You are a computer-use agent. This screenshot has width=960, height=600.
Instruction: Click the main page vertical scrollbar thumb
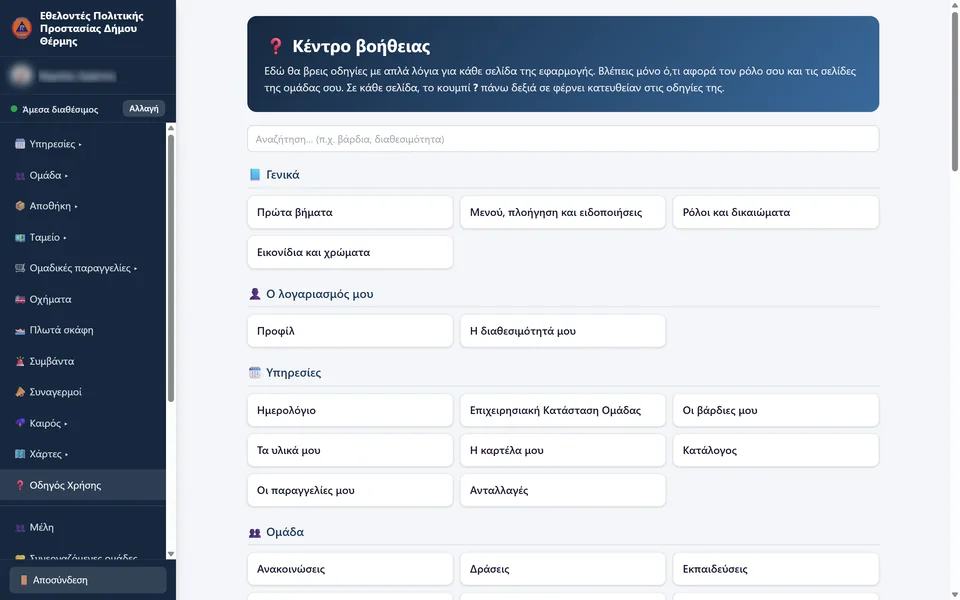(x=954, y=91)
